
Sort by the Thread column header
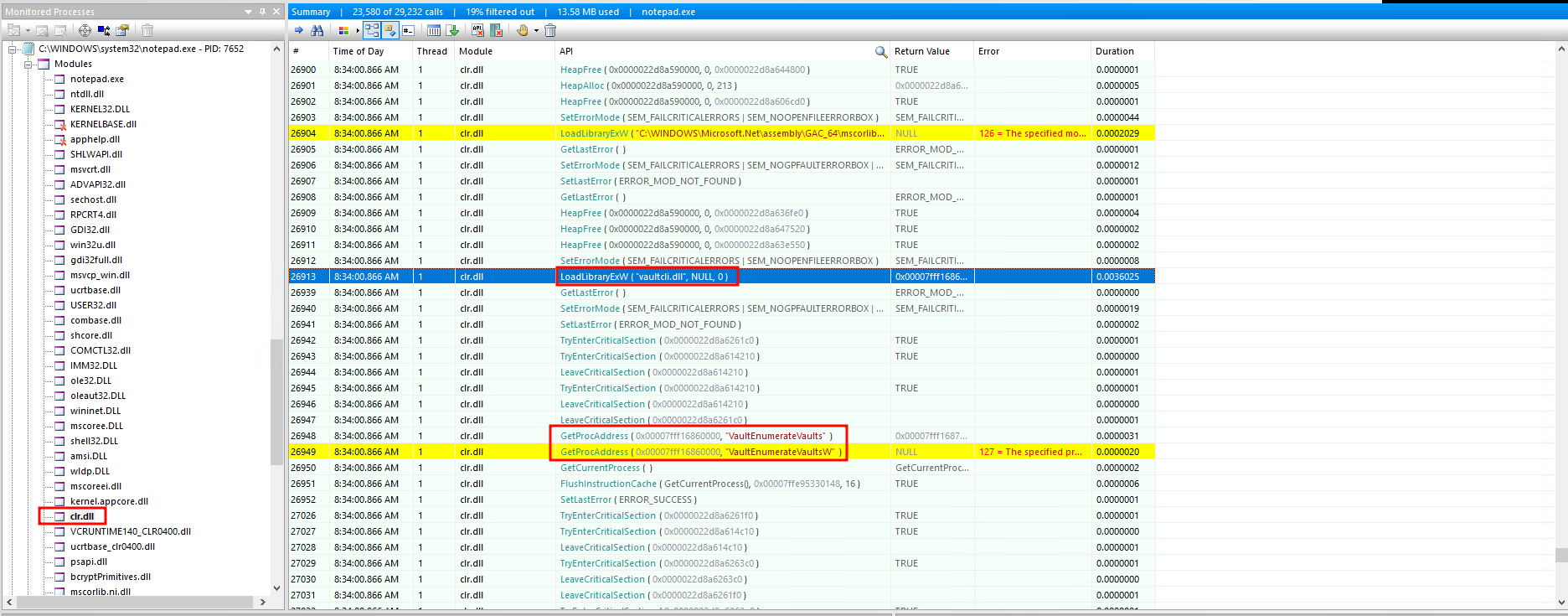(433, 52)
